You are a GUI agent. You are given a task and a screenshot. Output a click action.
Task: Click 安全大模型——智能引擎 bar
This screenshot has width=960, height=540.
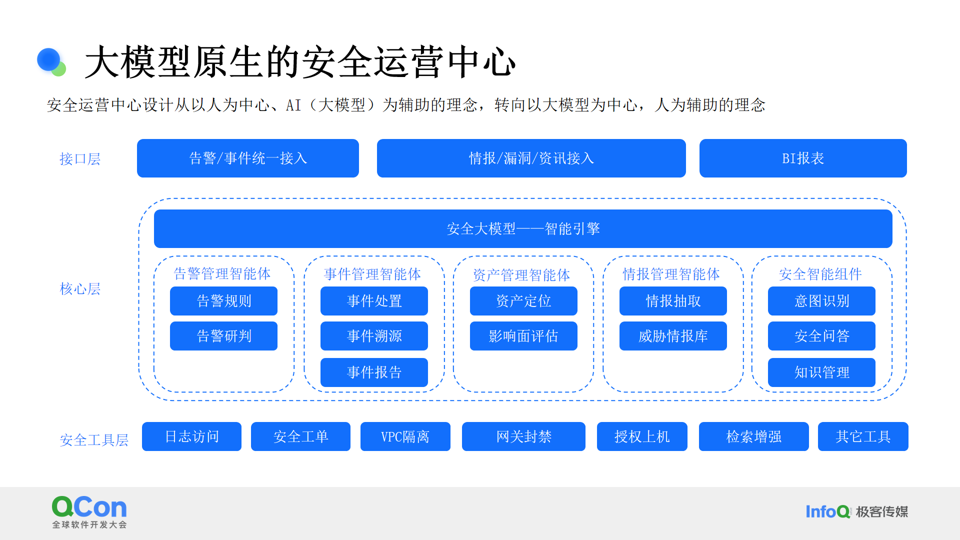click(x=523, y=229)
